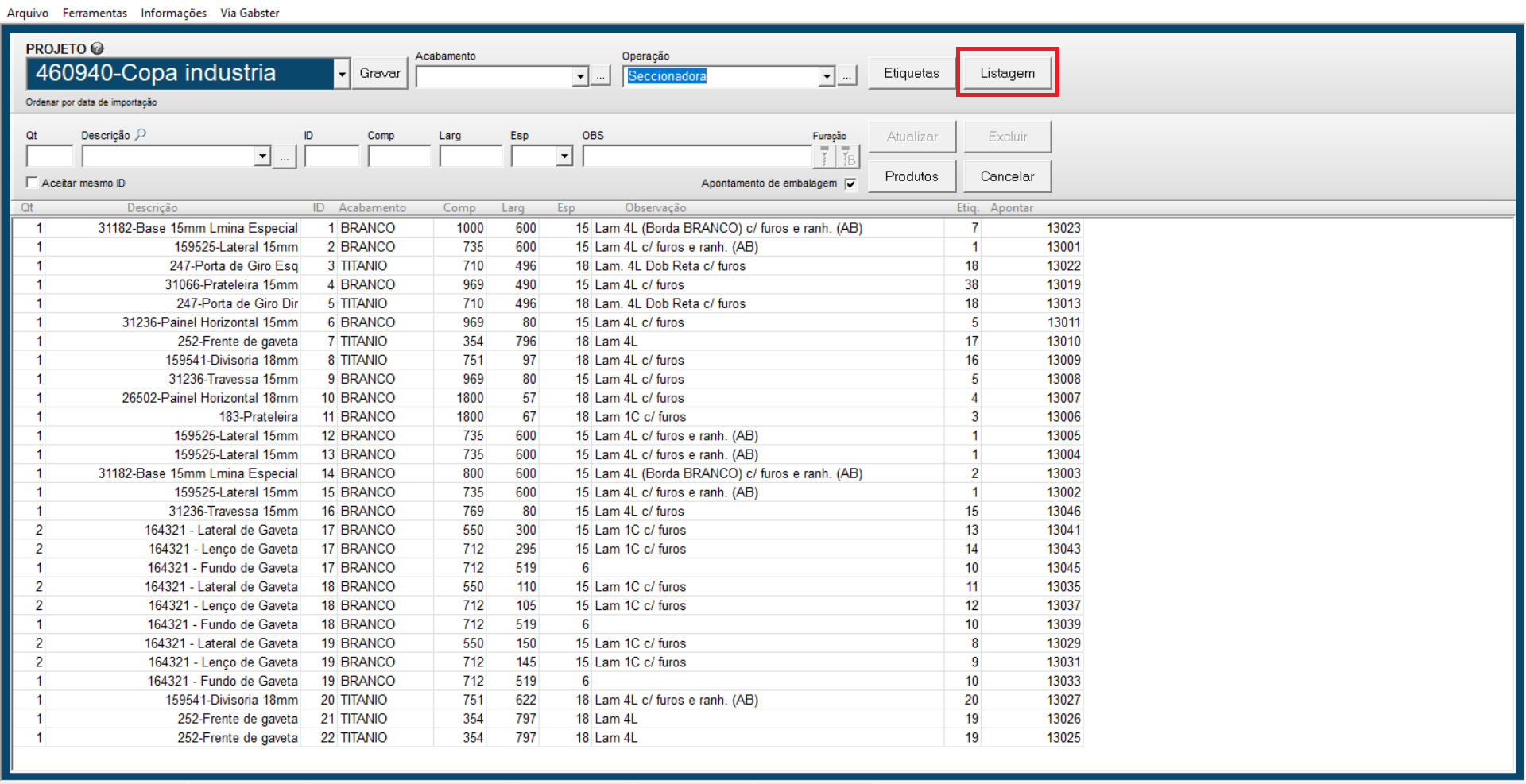Image resolution: width=1526 pixels, height=784 pixels.
Task: Click the Descrição column header
Action: (x=153, y=208)
